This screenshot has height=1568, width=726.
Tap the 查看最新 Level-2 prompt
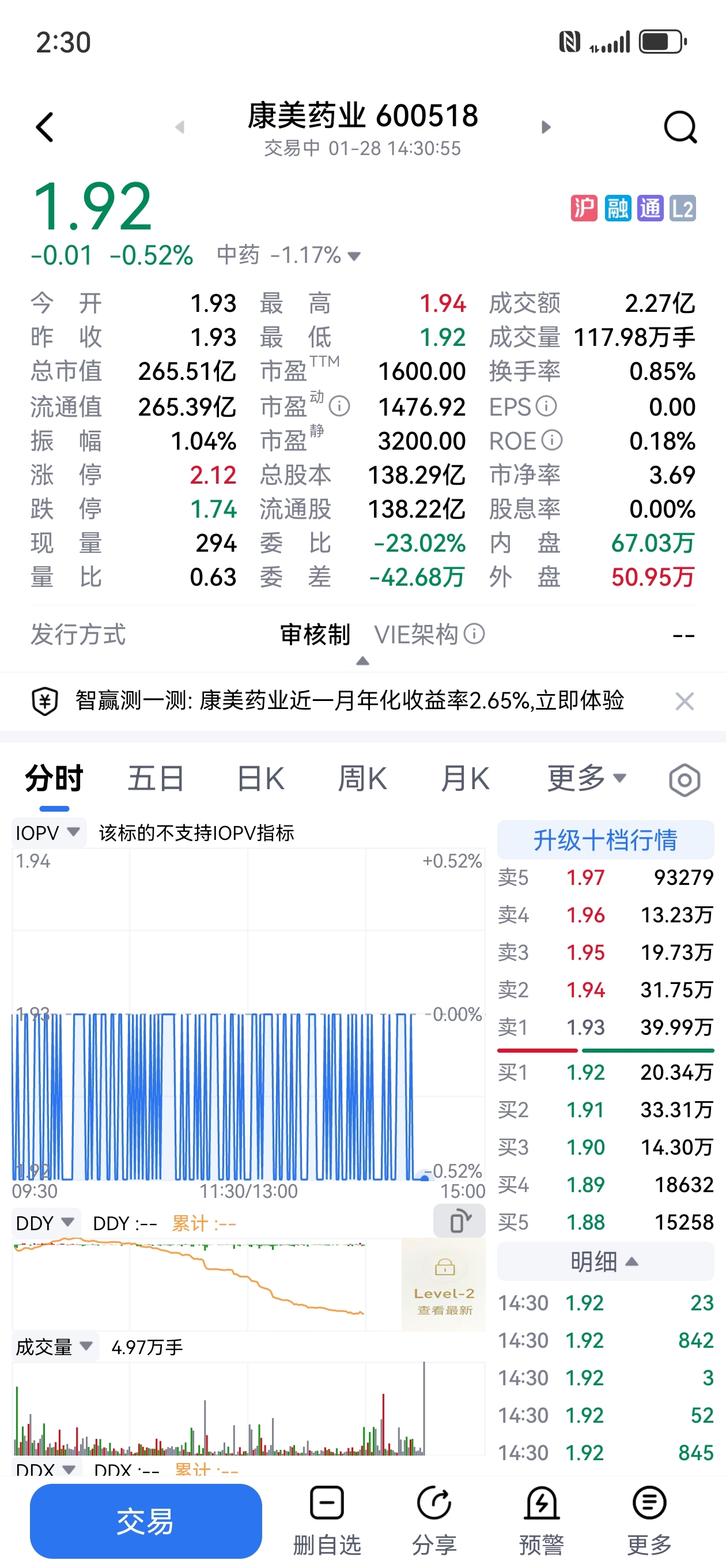(x=445, y=1309)
